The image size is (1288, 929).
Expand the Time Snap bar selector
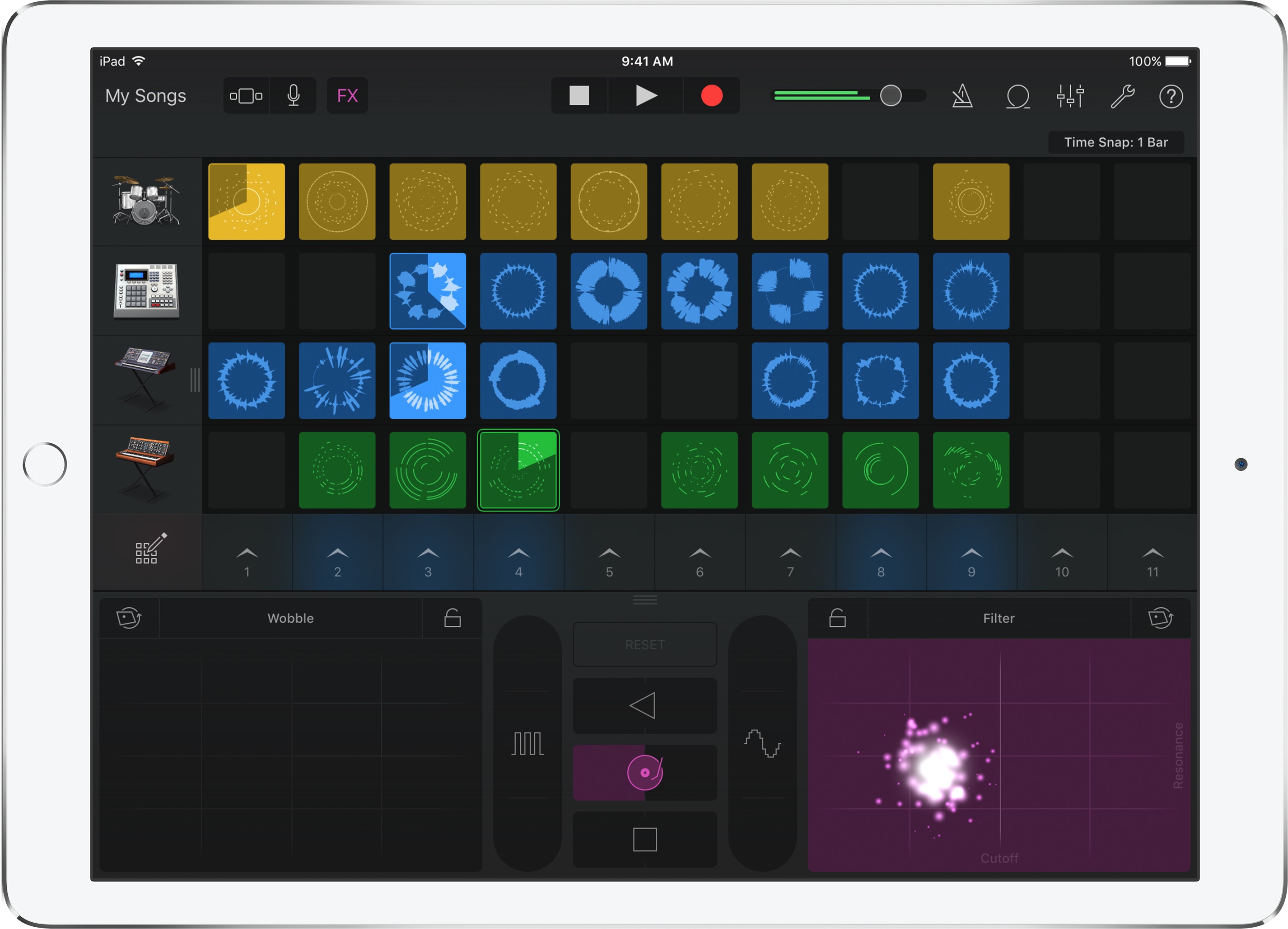1101,142
